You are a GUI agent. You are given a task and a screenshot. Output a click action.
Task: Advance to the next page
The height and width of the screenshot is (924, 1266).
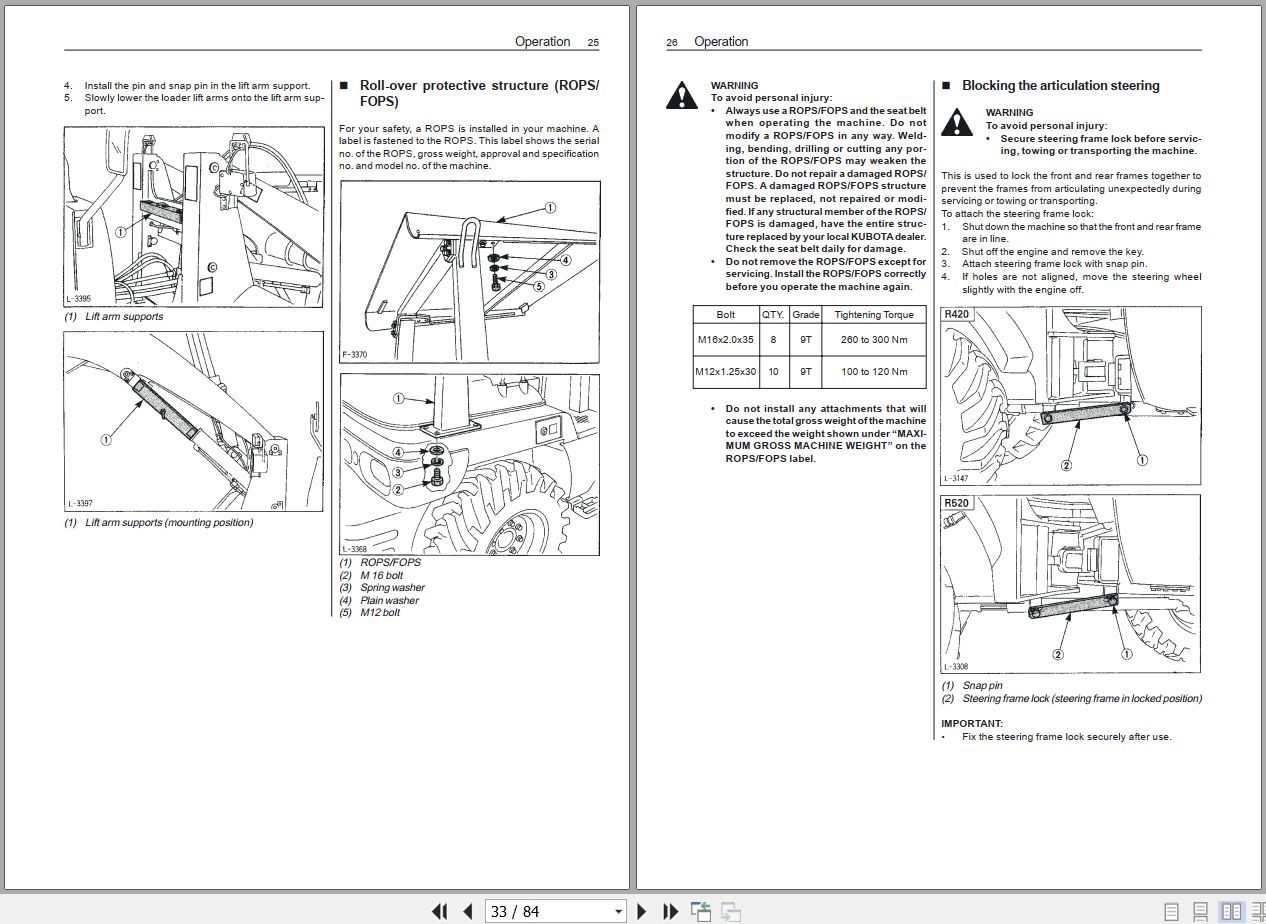(641, 911)
